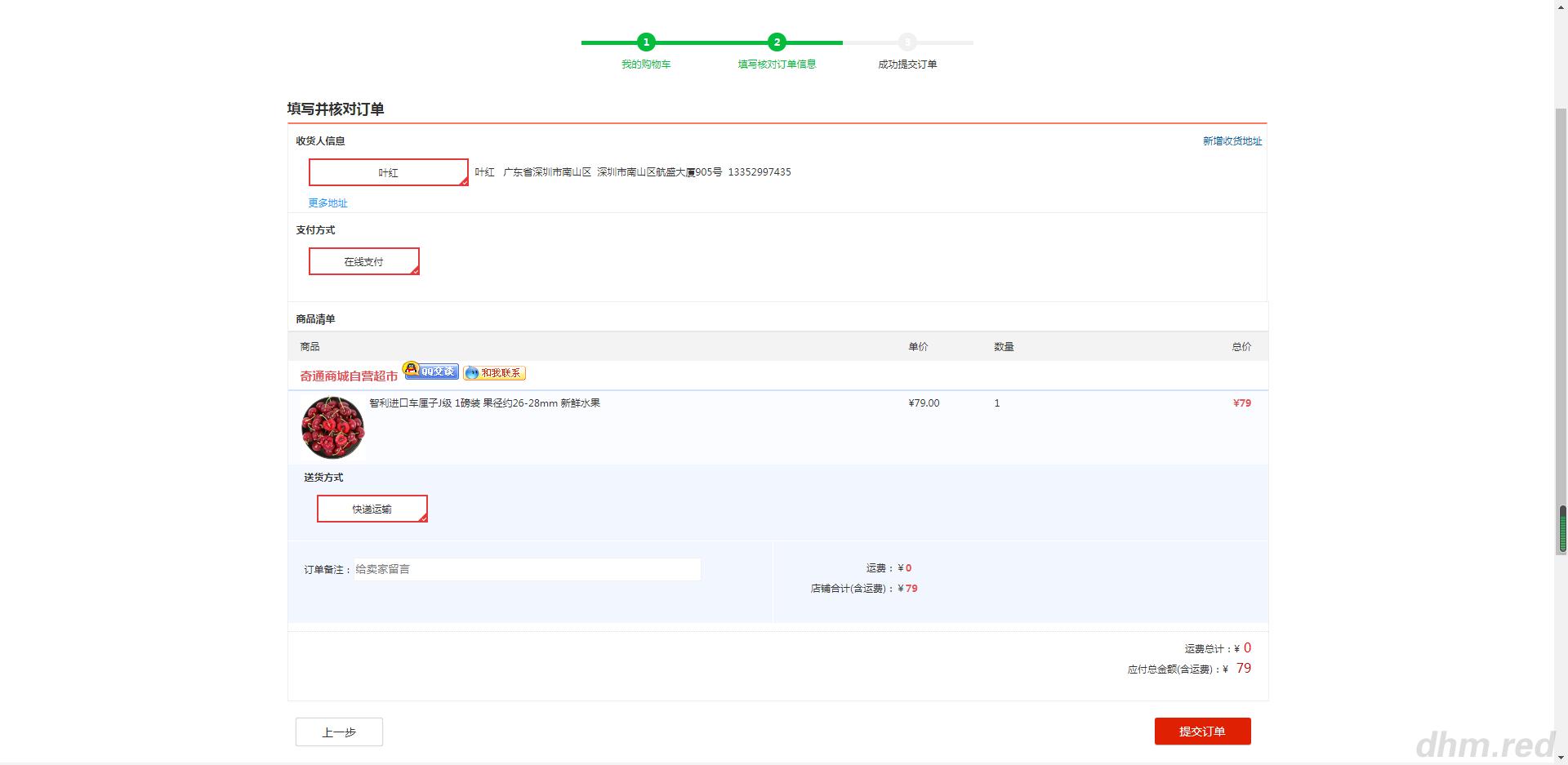Click 我的购物车 step label

click(x=646, y=64)
